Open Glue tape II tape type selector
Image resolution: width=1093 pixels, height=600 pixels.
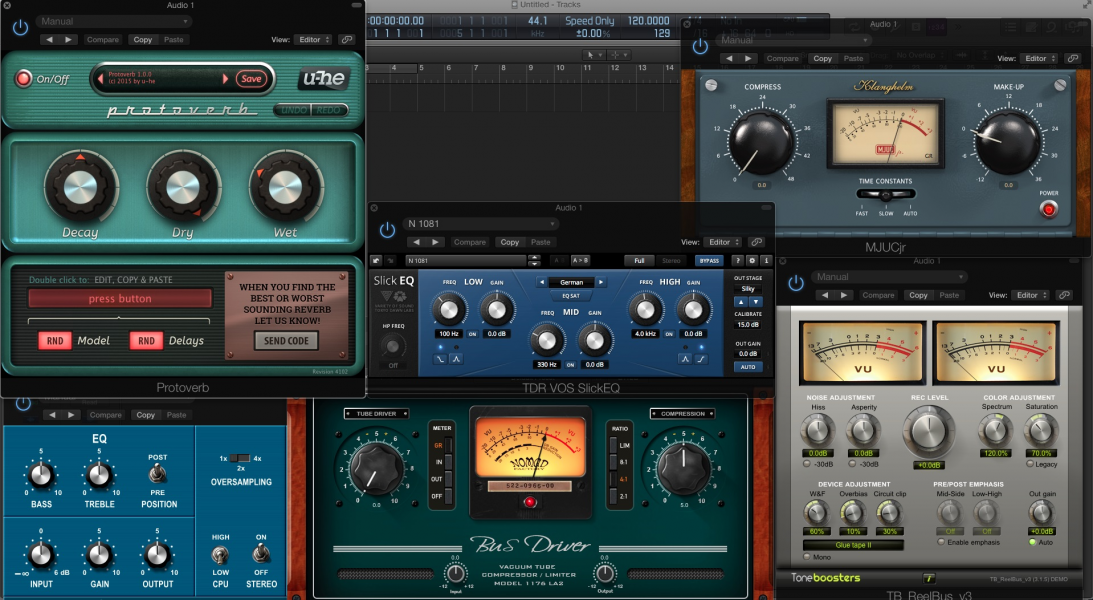coord(852,545)
